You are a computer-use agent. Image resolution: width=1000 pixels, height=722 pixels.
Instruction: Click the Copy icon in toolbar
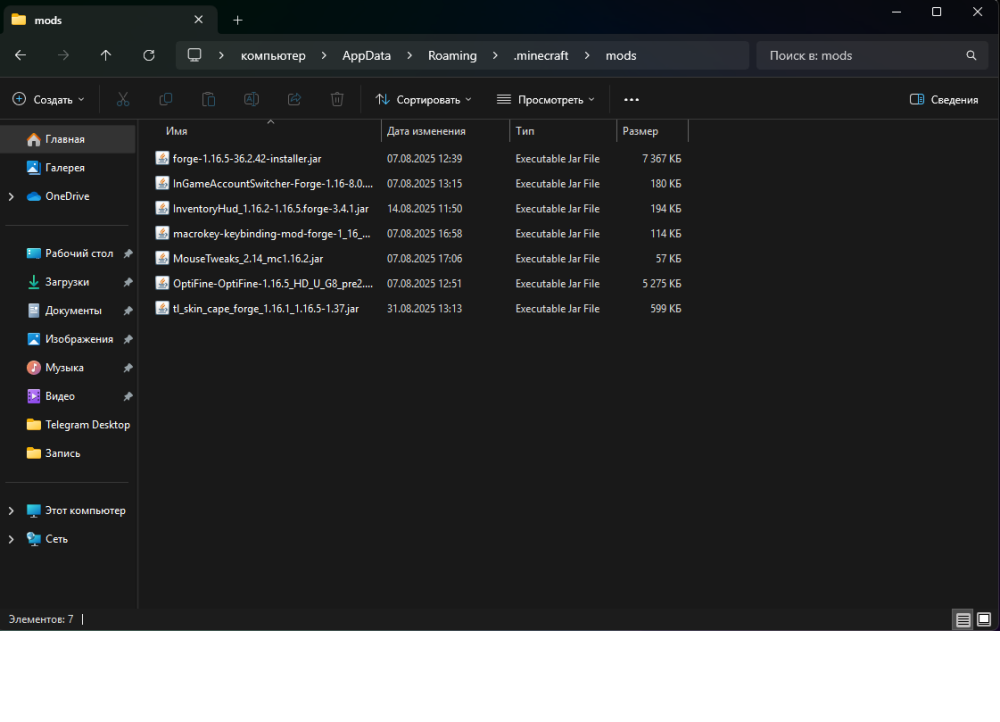pyautogui.click(x=165, y=99)
